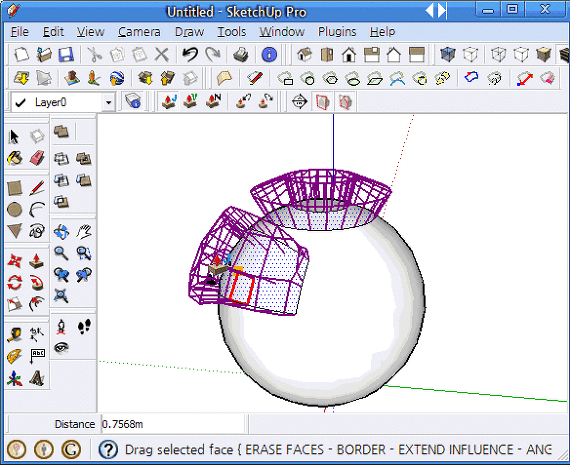570x468 pixels.
Task: Select the Zoom Window tool
Action: pyautogui.click(x=84, y=253)
